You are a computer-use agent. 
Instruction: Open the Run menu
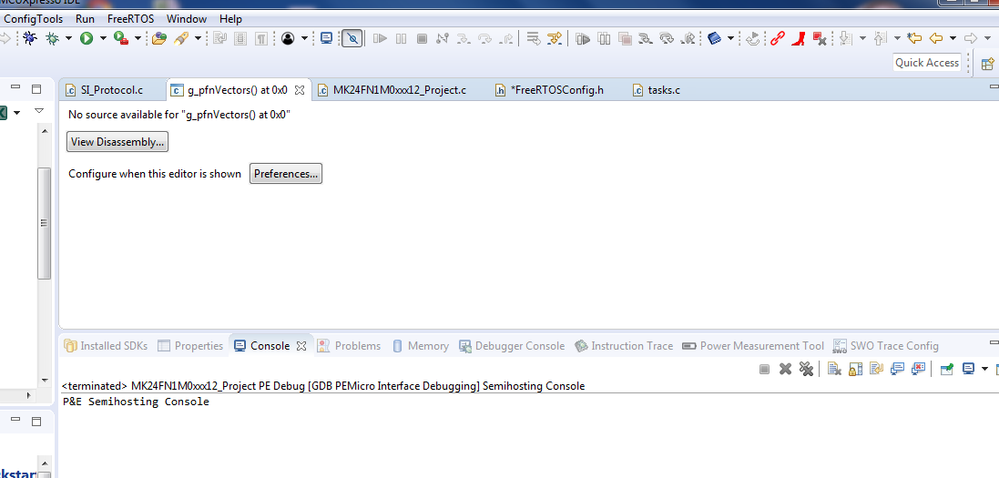(85, 19)
